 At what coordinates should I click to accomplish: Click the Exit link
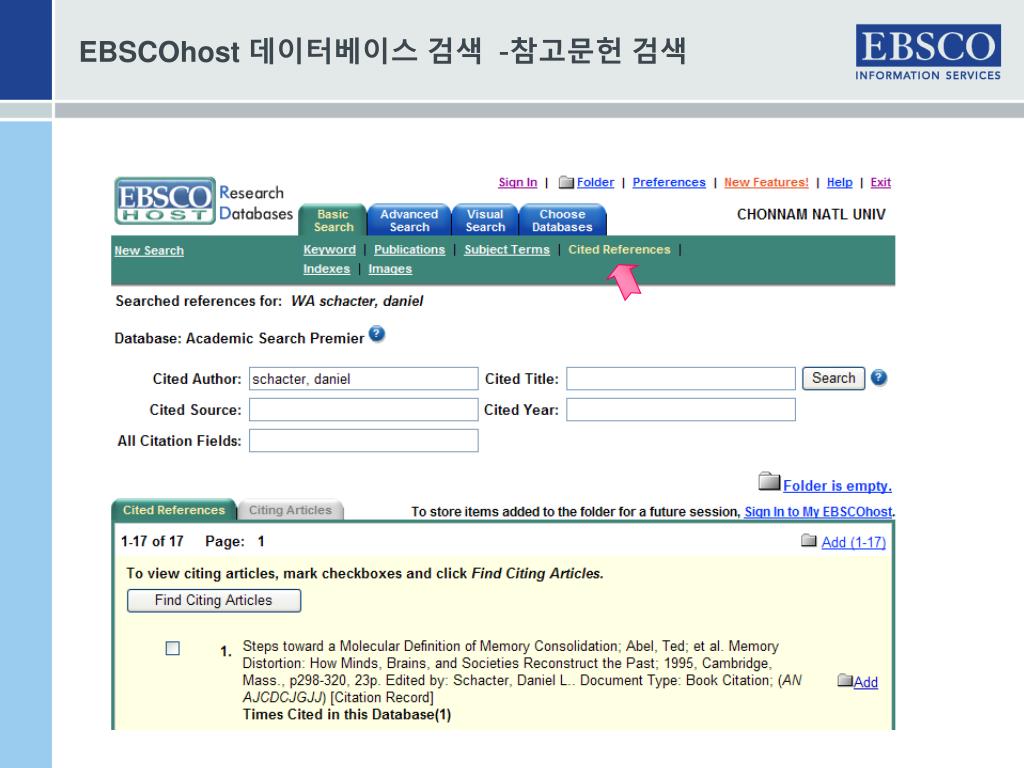point(880,182)
